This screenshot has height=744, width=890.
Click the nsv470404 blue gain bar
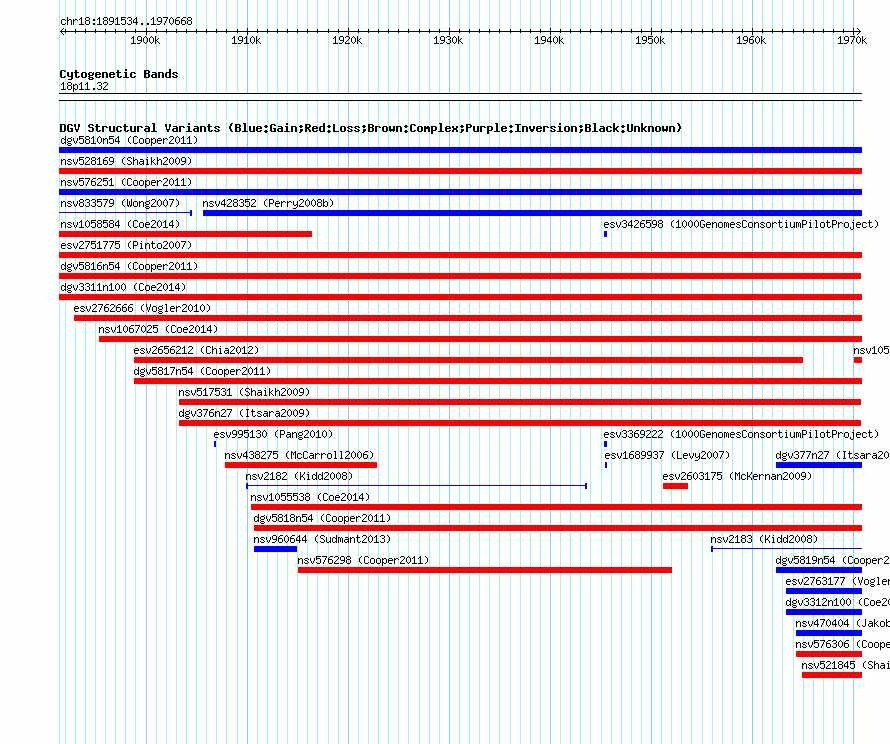(829, 633)
